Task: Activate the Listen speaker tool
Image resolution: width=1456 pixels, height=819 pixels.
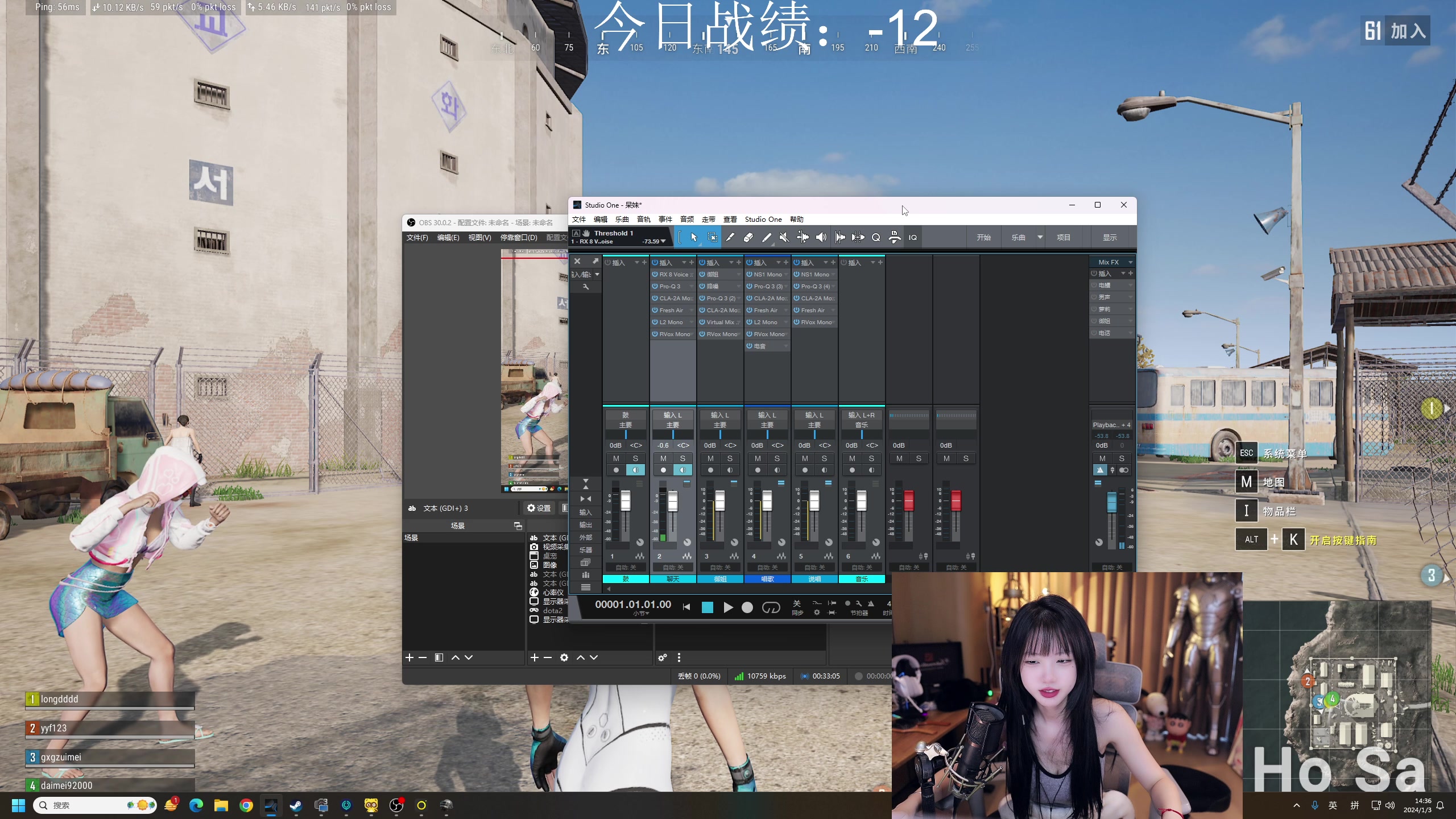Action: pyautogui.click(x=821, y=238)
